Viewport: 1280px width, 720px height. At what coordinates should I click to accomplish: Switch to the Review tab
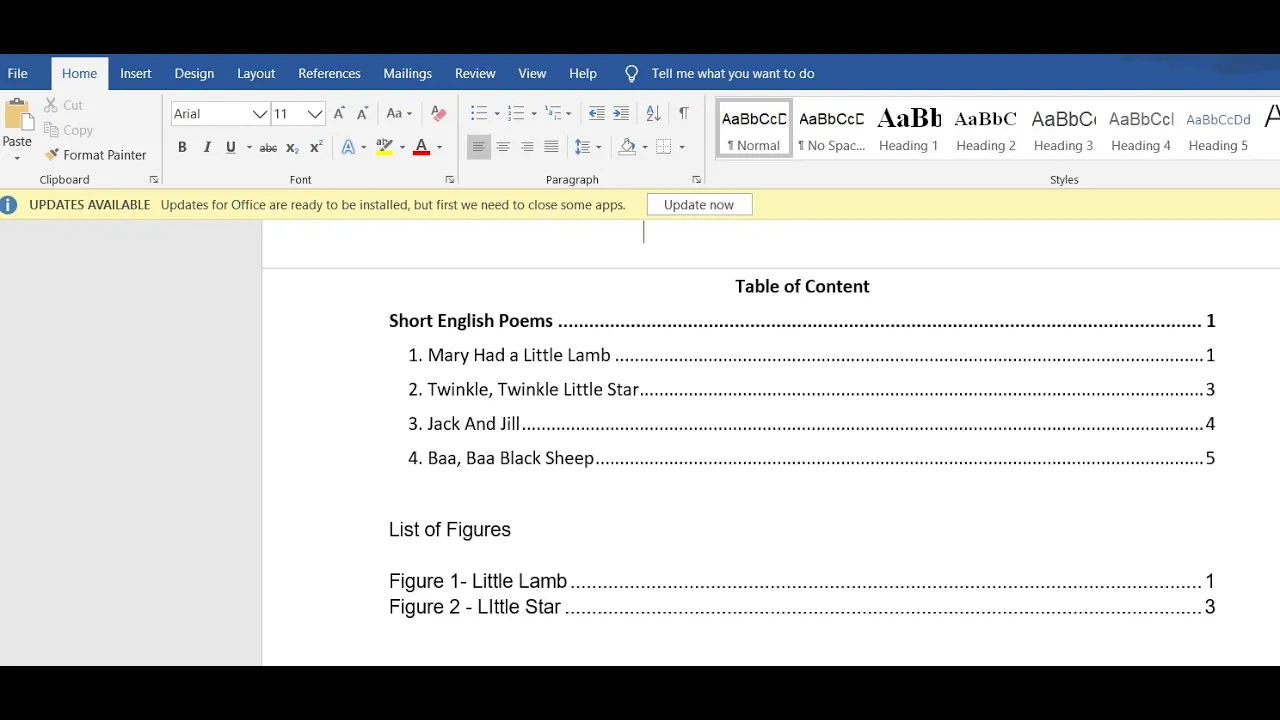tap(475, 73)
